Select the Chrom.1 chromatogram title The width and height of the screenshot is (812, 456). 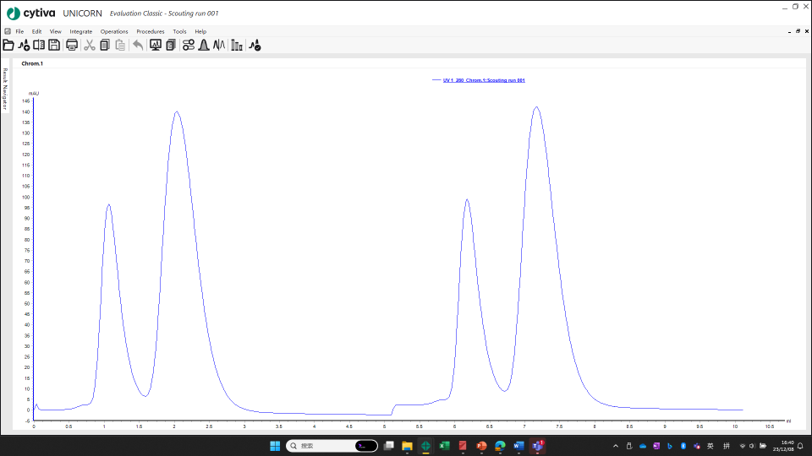coord(32,63)
